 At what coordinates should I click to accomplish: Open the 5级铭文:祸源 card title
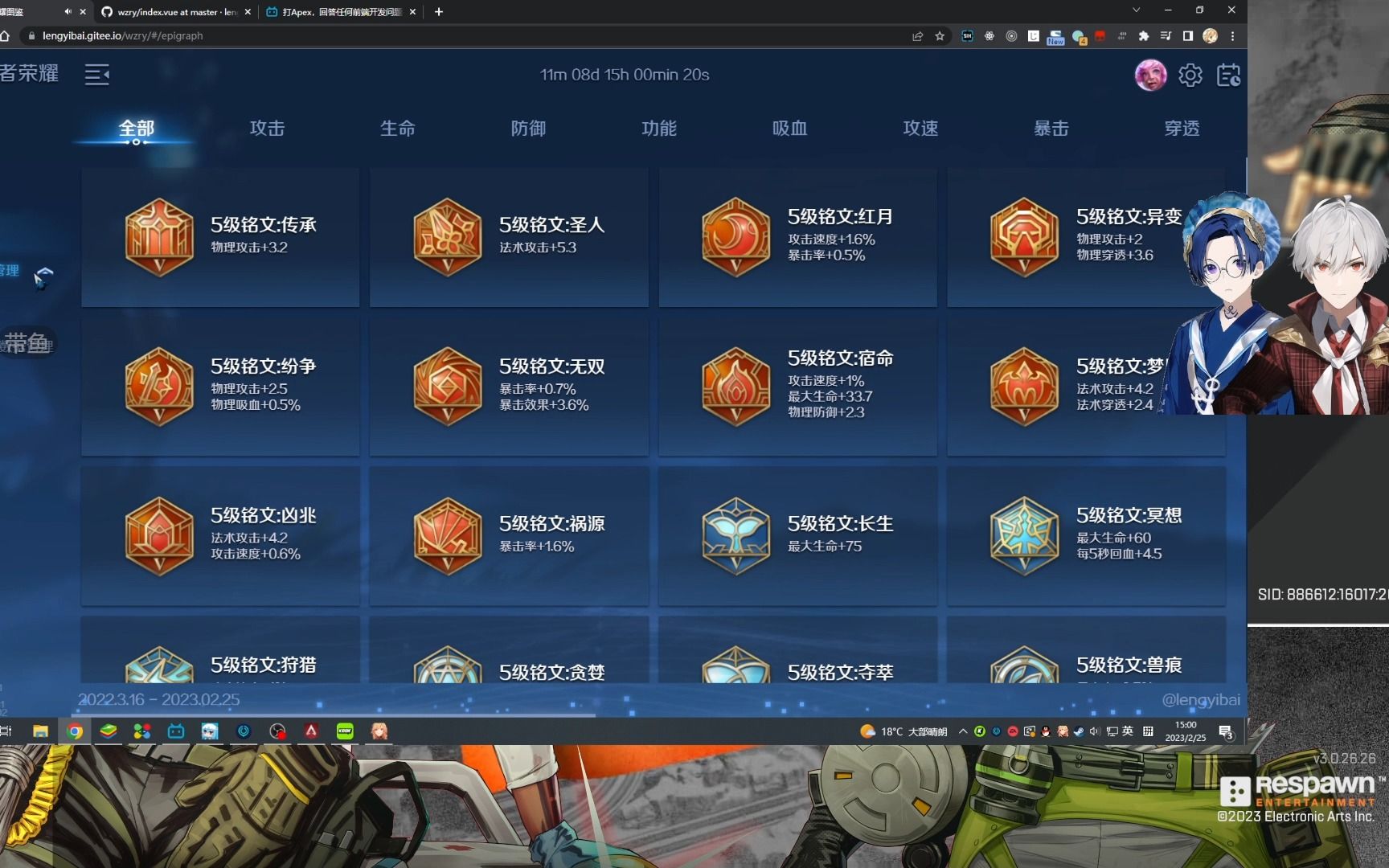click(552, 523)
